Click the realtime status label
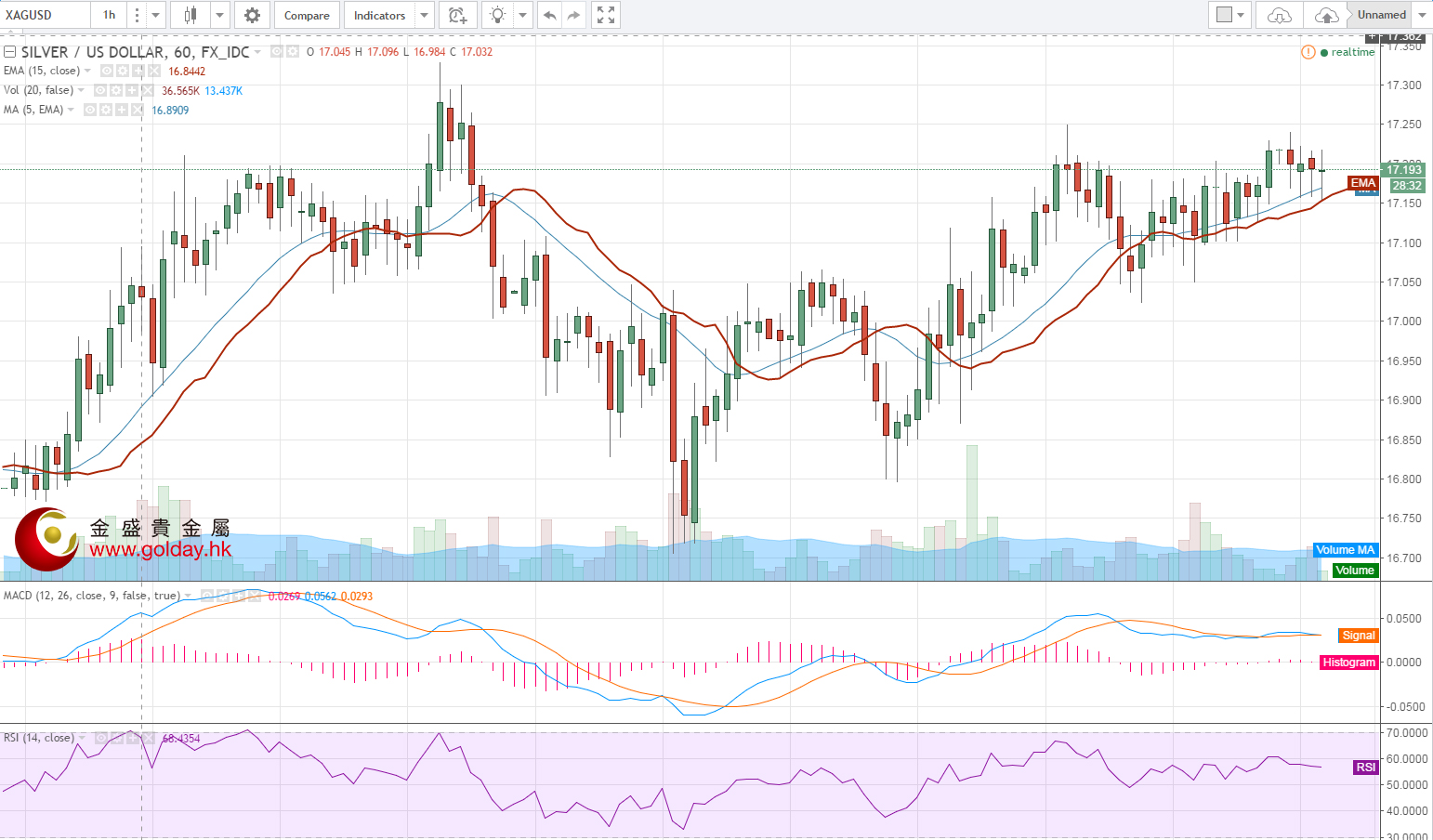Screen dimensions: 1433x840 point(1352,52)
